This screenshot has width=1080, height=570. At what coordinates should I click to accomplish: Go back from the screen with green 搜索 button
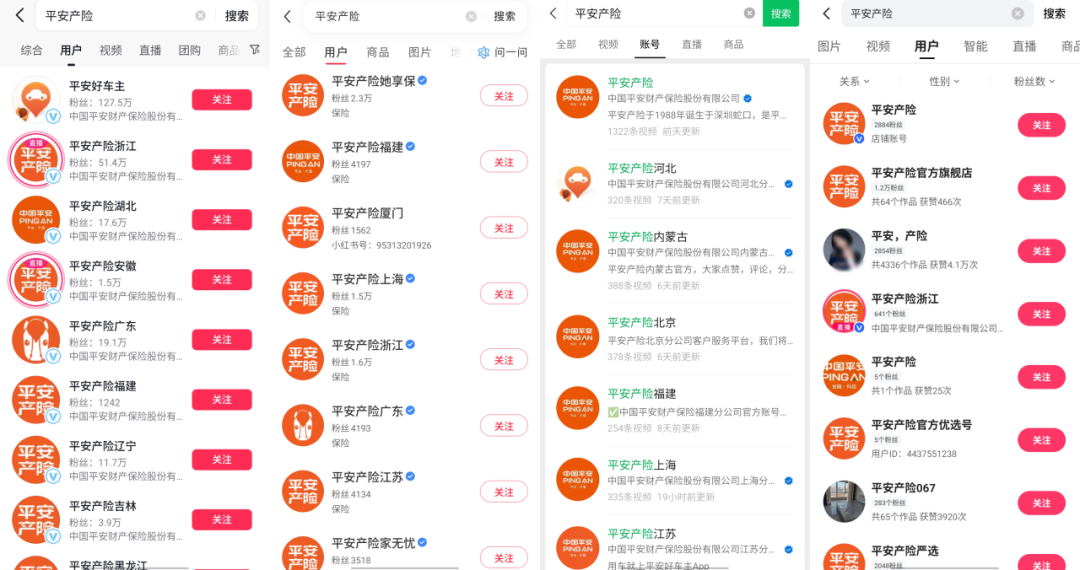click(x=553, y=13)
